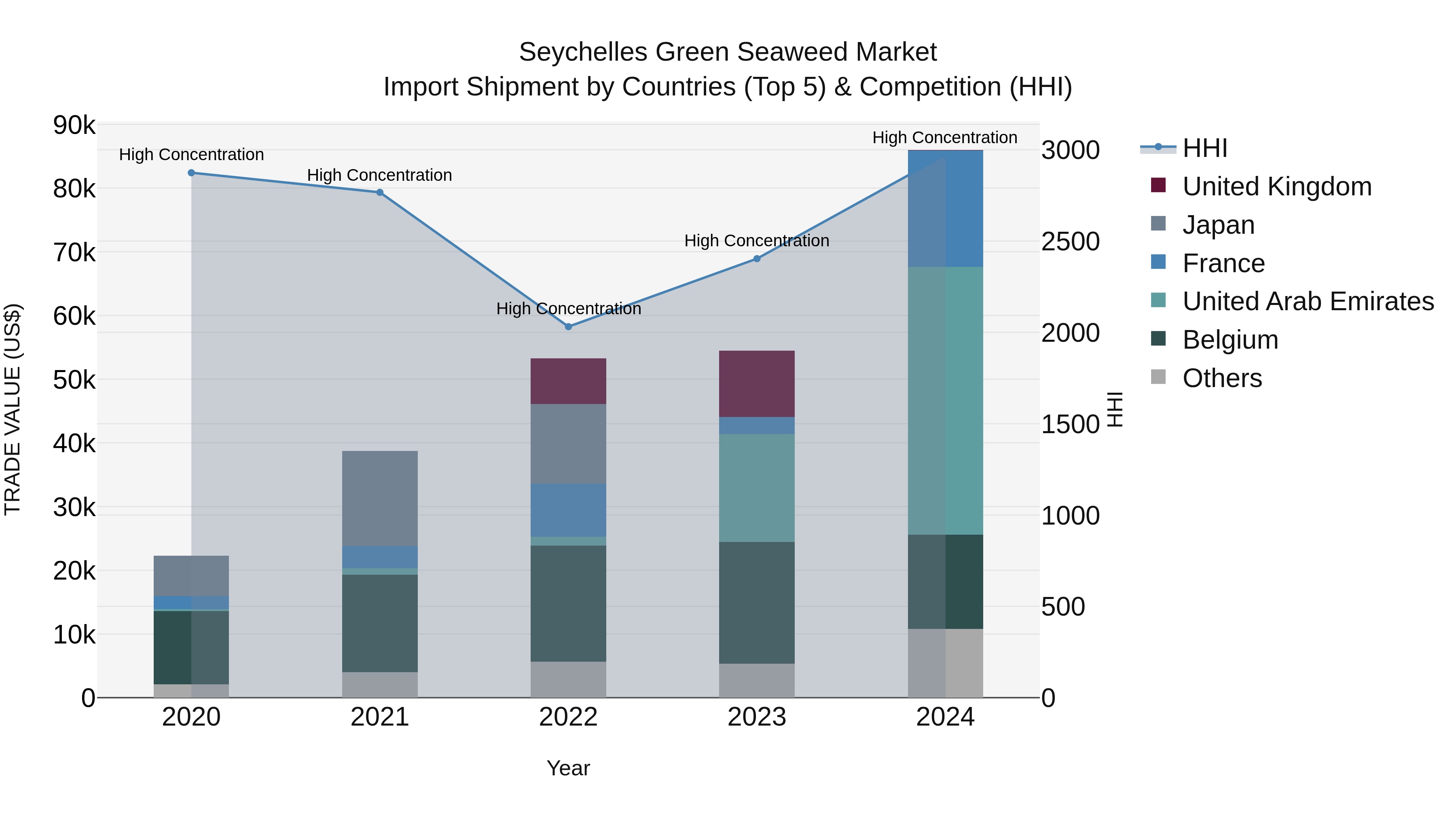Select the 2020 HHI data point

tap(191, 173)
